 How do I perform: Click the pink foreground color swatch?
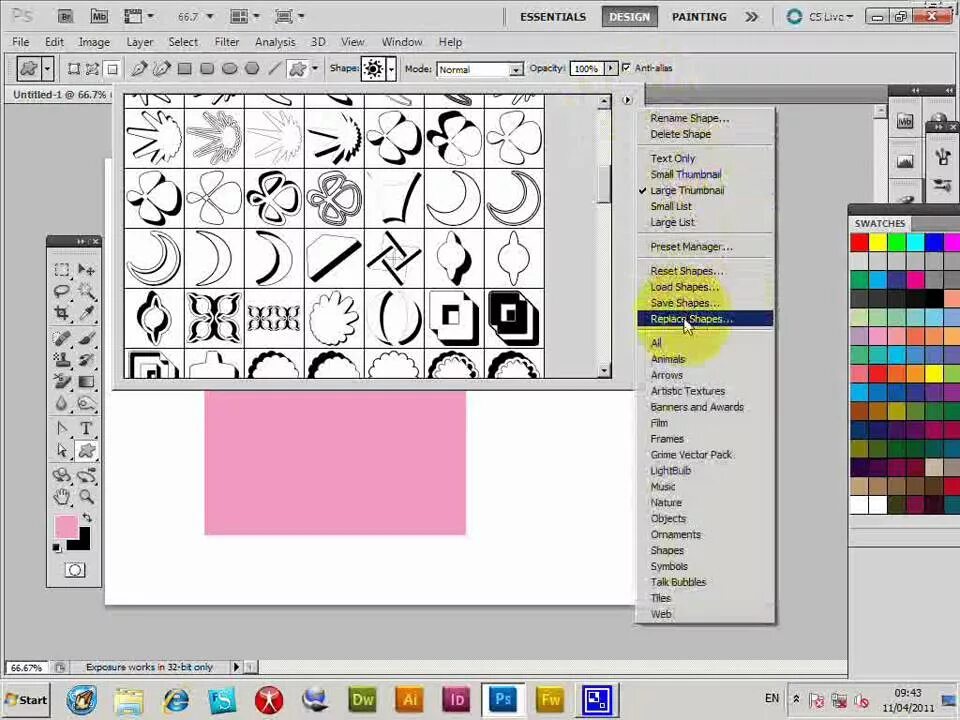click(66, 527)
